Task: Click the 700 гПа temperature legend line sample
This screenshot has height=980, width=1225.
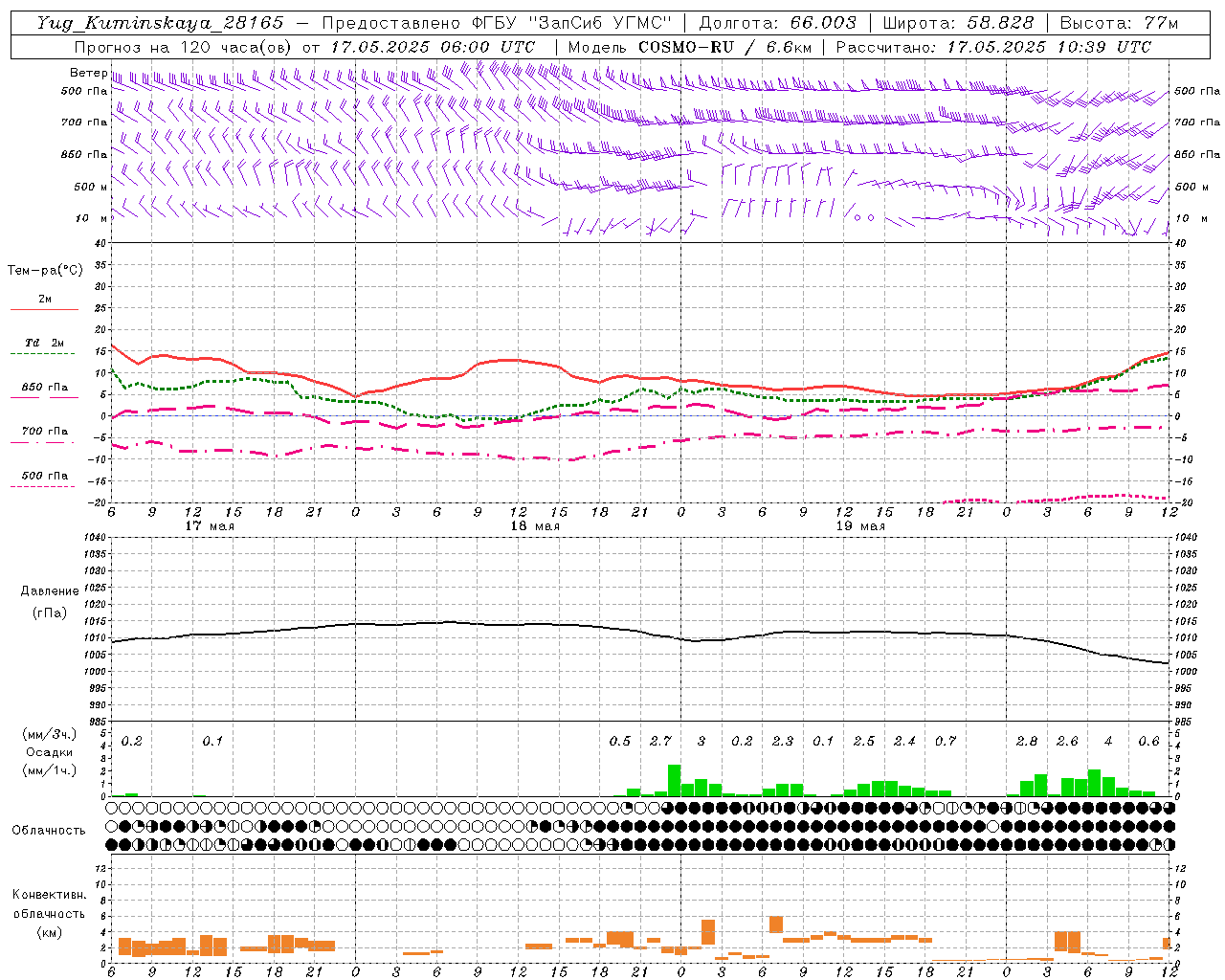Action: (42, 442)
